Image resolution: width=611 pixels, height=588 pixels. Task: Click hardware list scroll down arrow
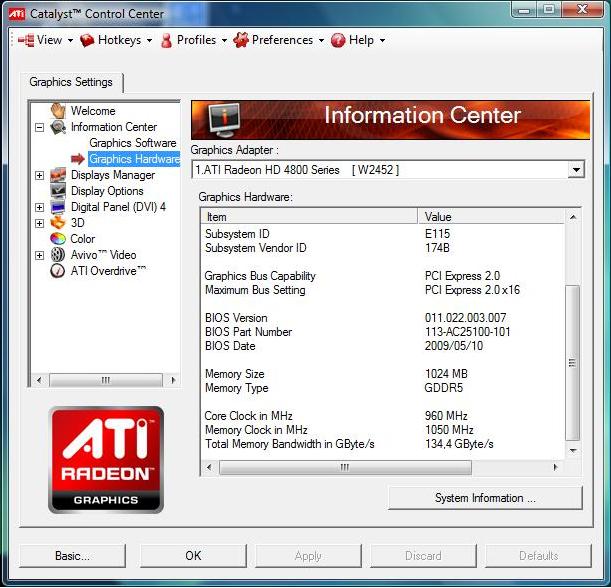pyautogui.click(x=572, y=450)
